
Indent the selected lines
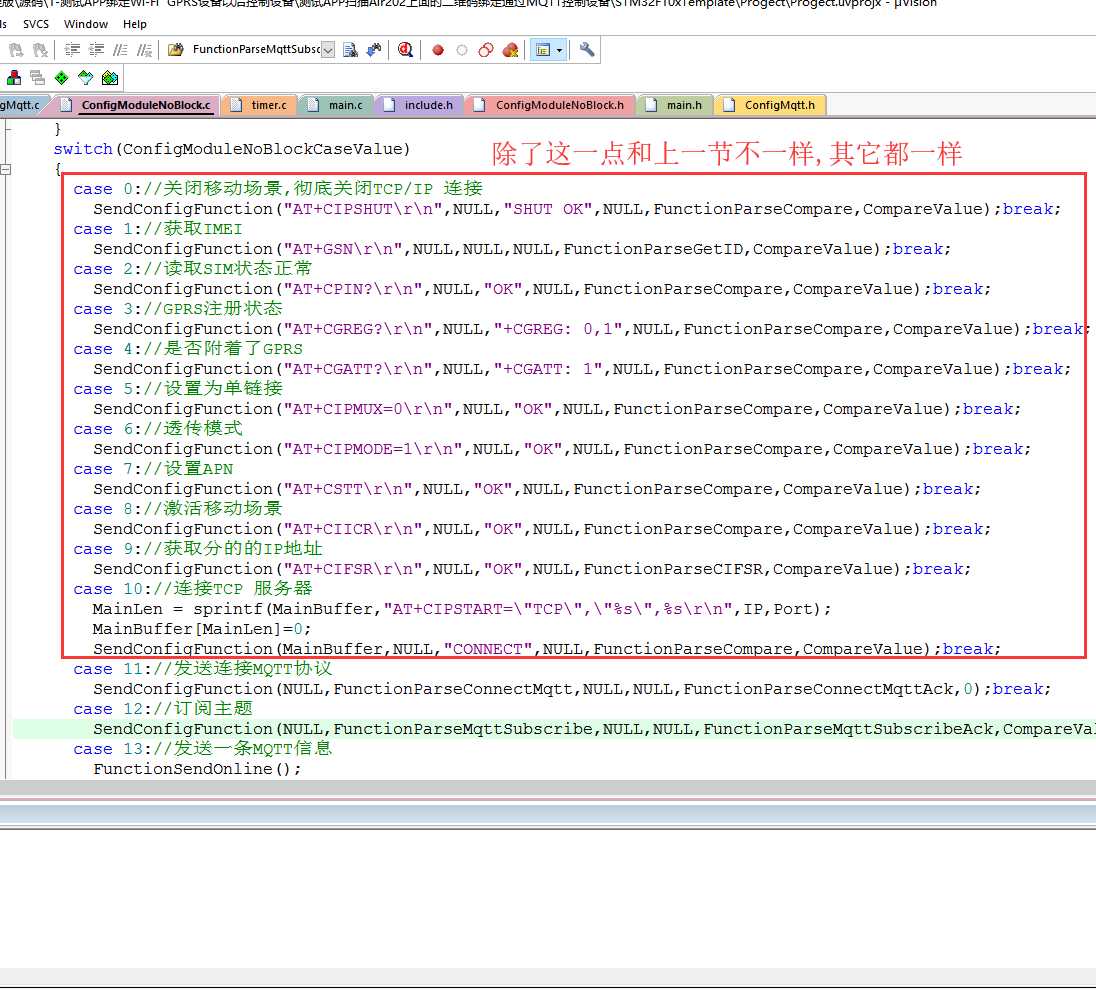tap(72, 50)
